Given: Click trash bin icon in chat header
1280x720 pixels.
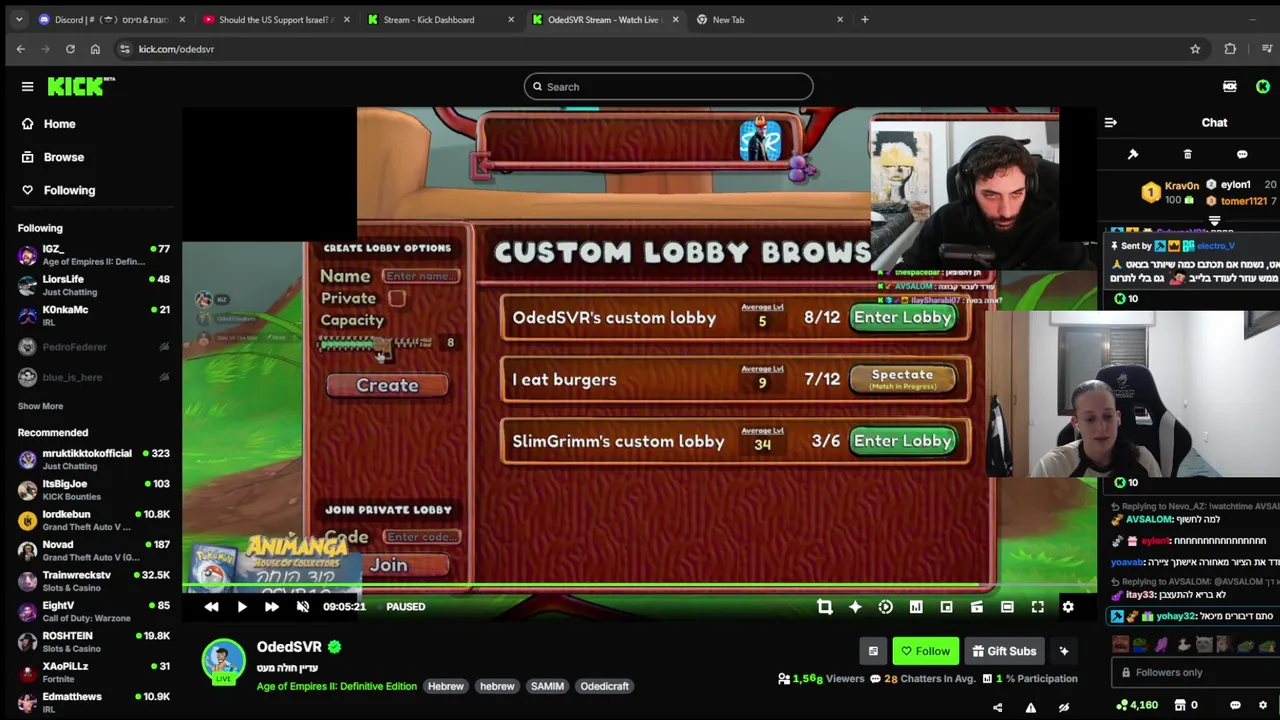Looking at the screenshot, I should 1187,155.
